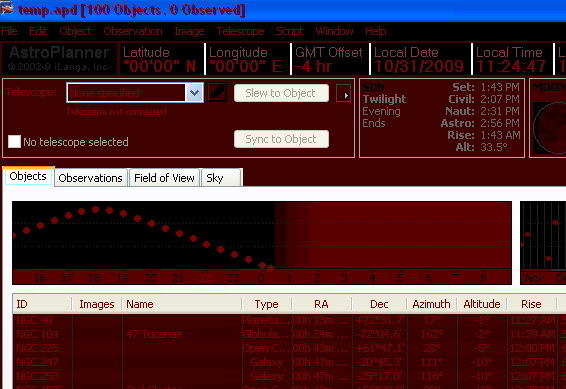This screenshot has height=389, width=566.
Task: Click the None specified telescope combo box
Action: point(135,93)
